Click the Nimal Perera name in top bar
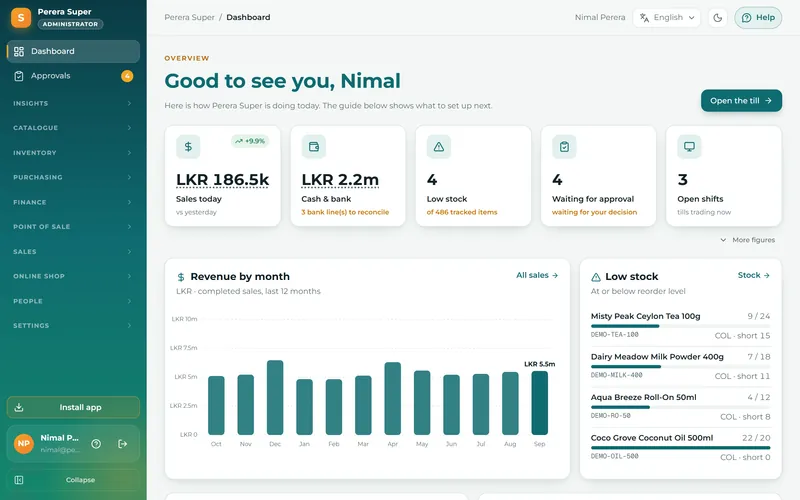 600,17
